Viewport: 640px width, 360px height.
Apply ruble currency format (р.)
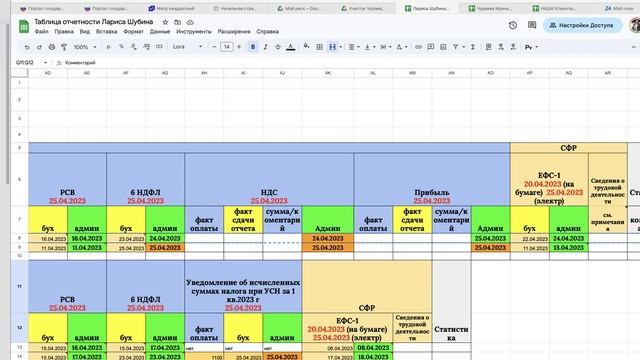(x=109, y=47)
